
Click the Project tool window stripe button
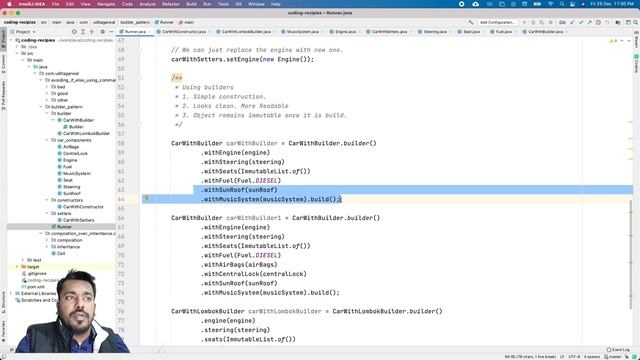tap(3, 40)
